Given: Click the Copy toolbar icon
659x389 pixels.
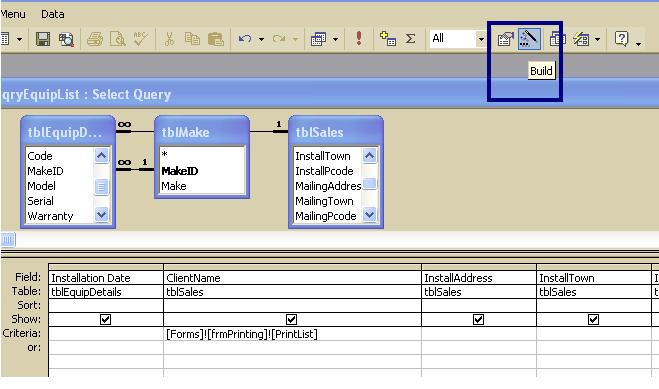Looking at the screenshot, I should pyautogui.click(x=192, y=39).
